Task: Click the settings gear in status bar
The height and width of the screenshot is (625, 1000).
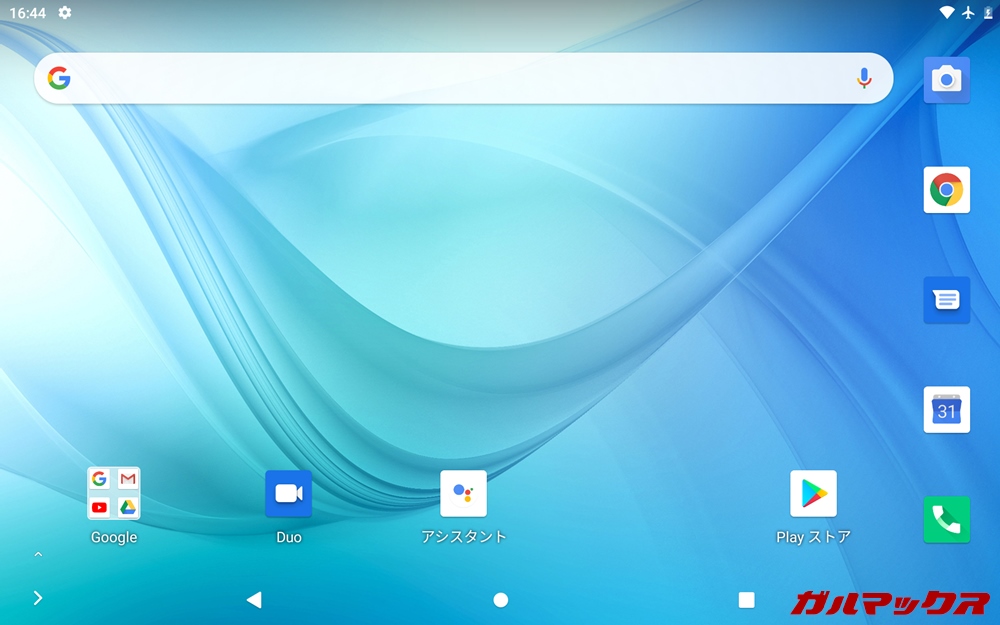Action: pyautogui.click(x=65, y=12)
